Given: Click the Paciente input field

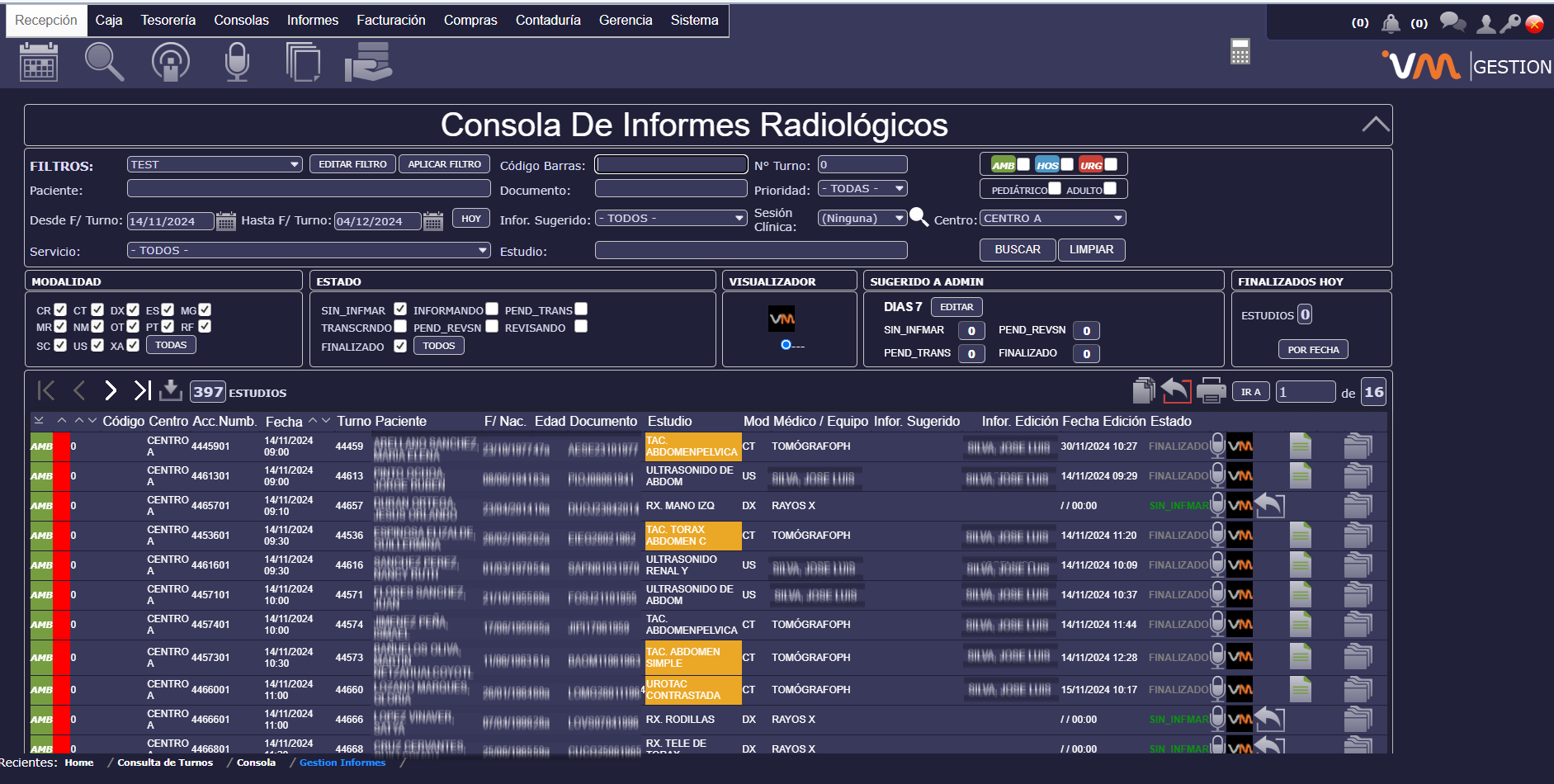Looking at the screenshot, I should tap(309, 188).
